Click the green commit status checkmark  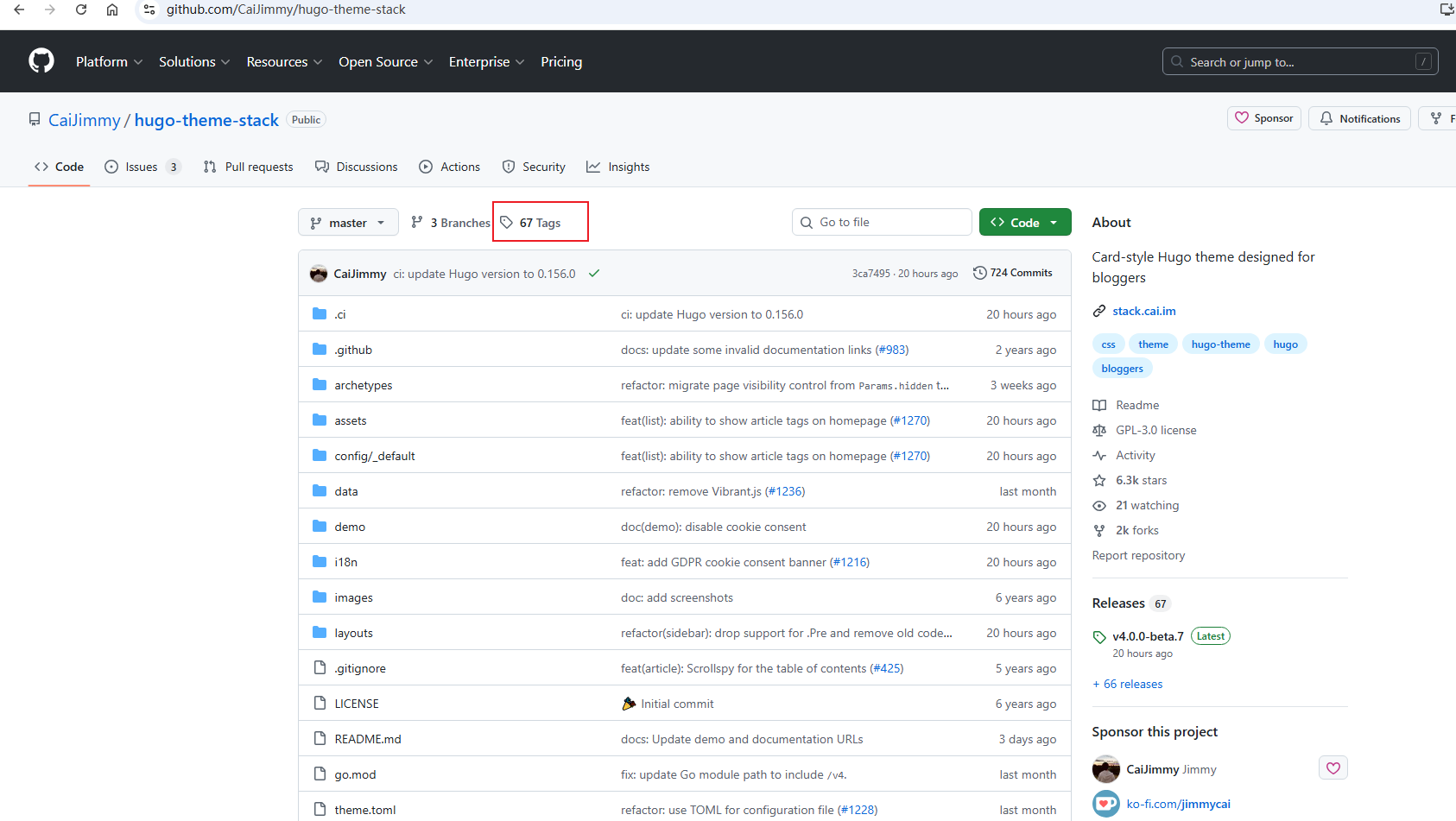pyautogui.click(x=594, y=274)
